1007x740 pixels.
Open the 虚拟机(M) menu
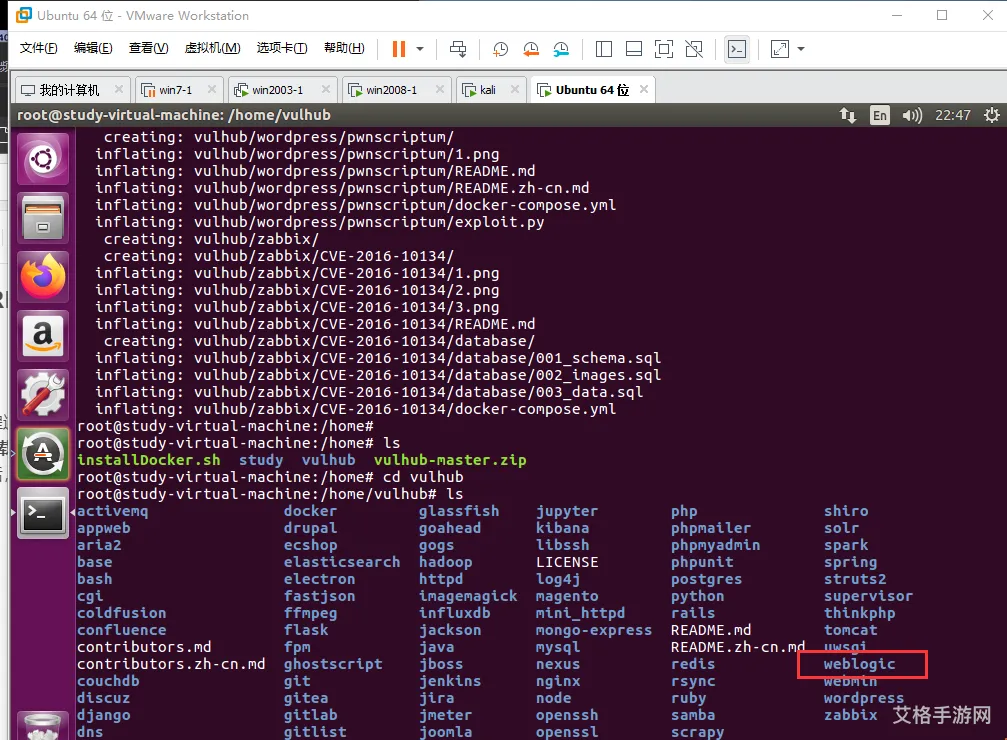pos(212,48)
